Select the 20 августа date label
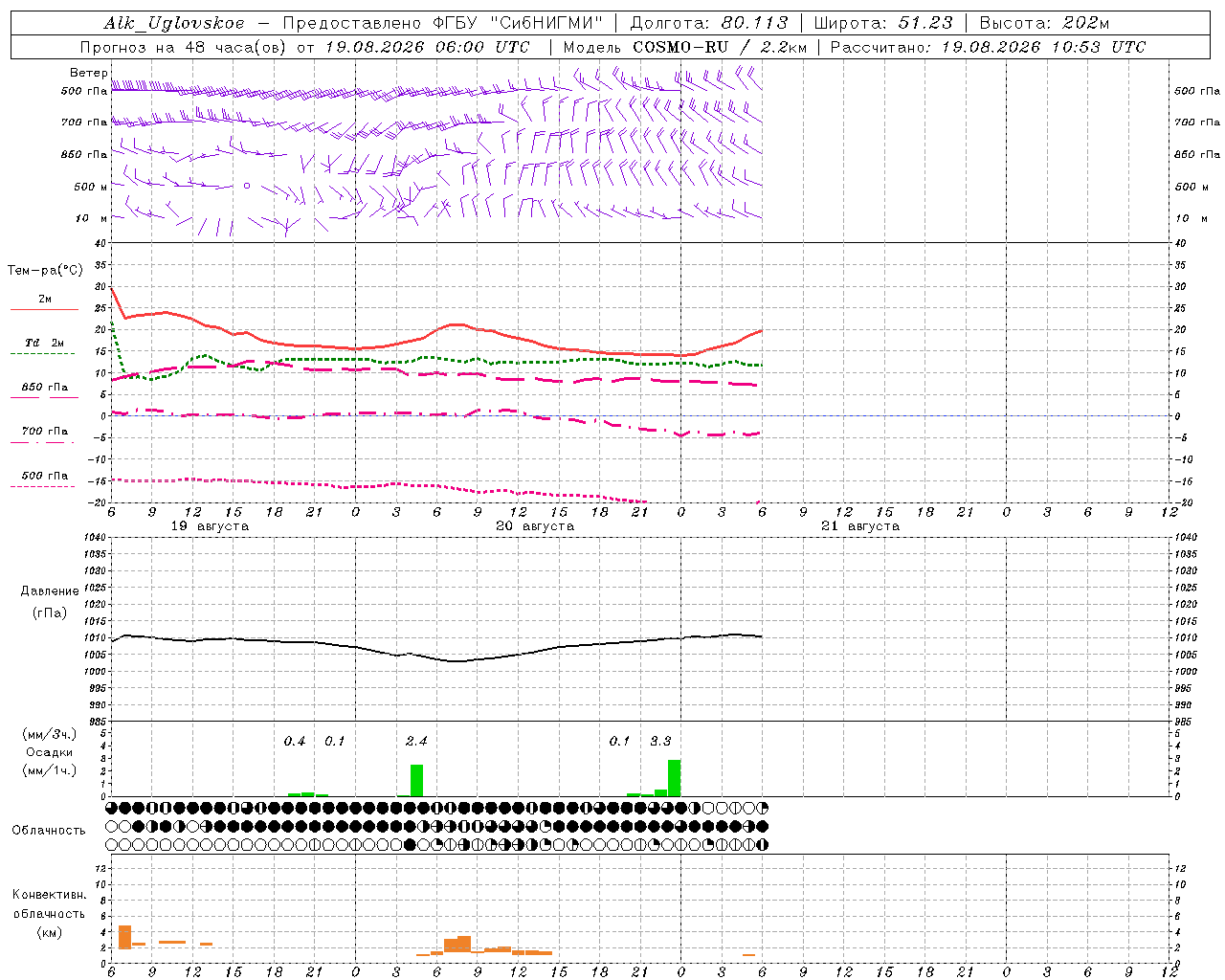 click(535, 526)
